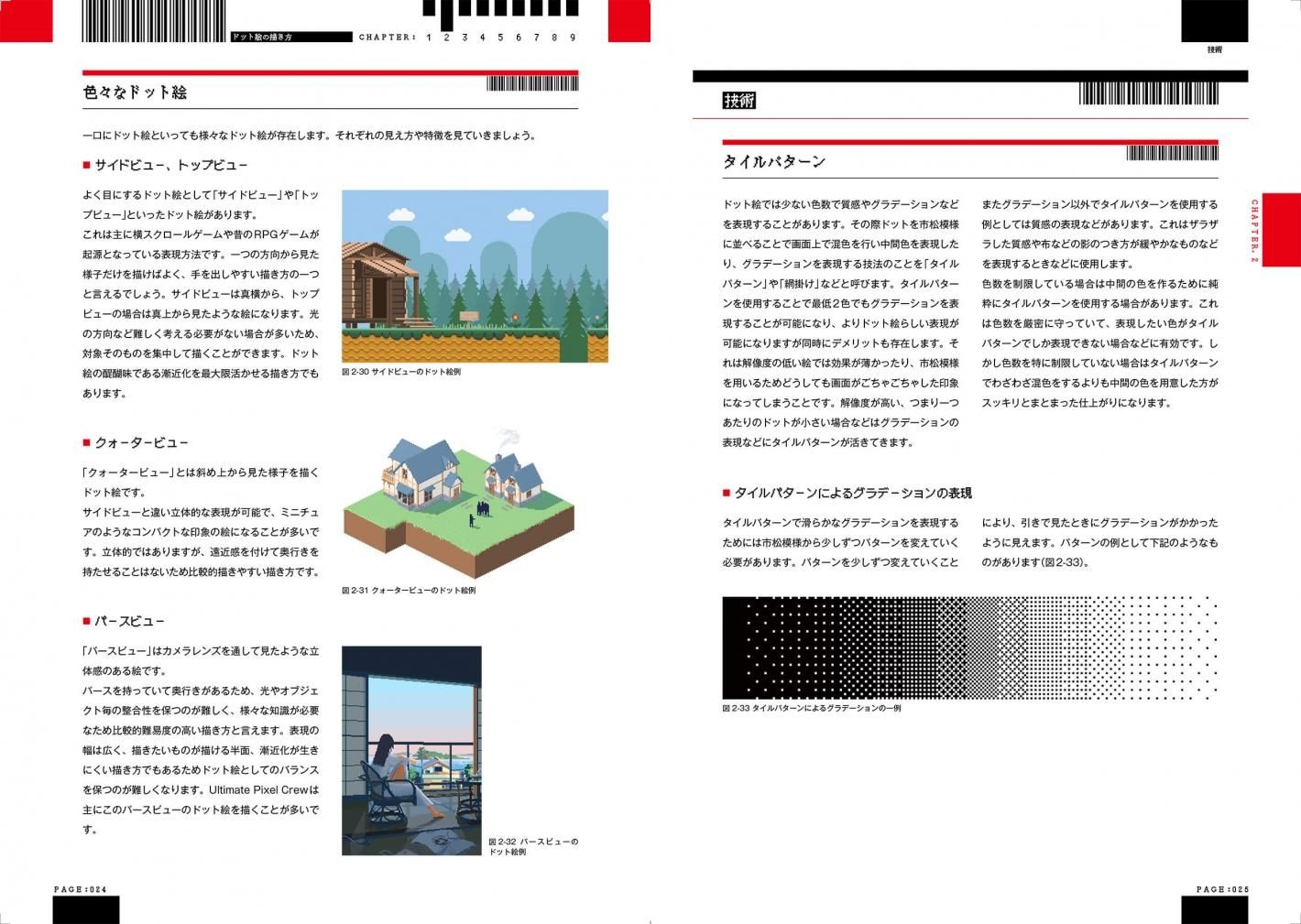The width and height of the screenshot is (1301, 924).
Task: Select chapter number 5 in header
Action: coord(500,38)
